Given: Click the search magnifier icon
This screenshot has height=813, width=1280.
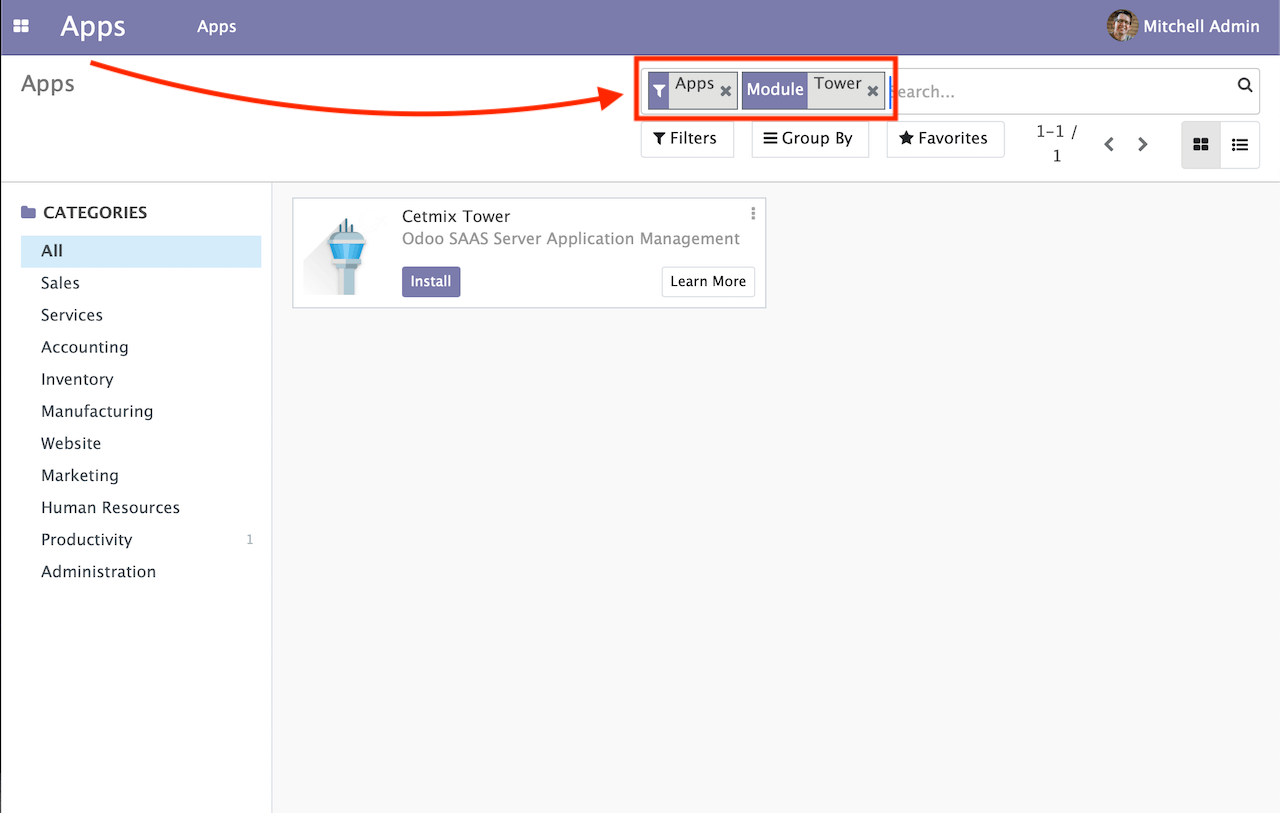Looking at the screenshot, I should click(x=1245, y=85).
